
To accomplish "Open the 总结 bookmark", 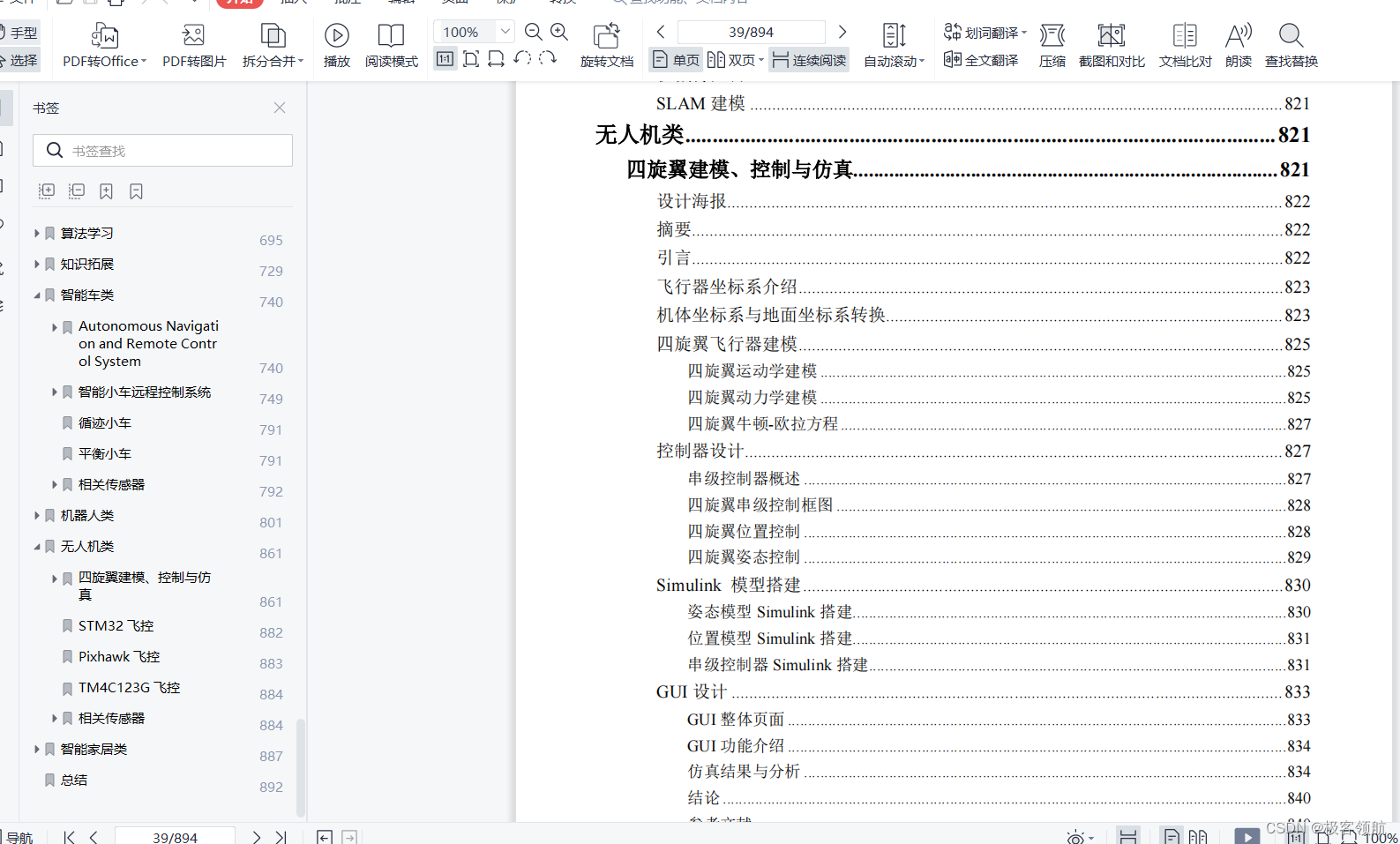I will pyautogui.click(x=74, y=780).
